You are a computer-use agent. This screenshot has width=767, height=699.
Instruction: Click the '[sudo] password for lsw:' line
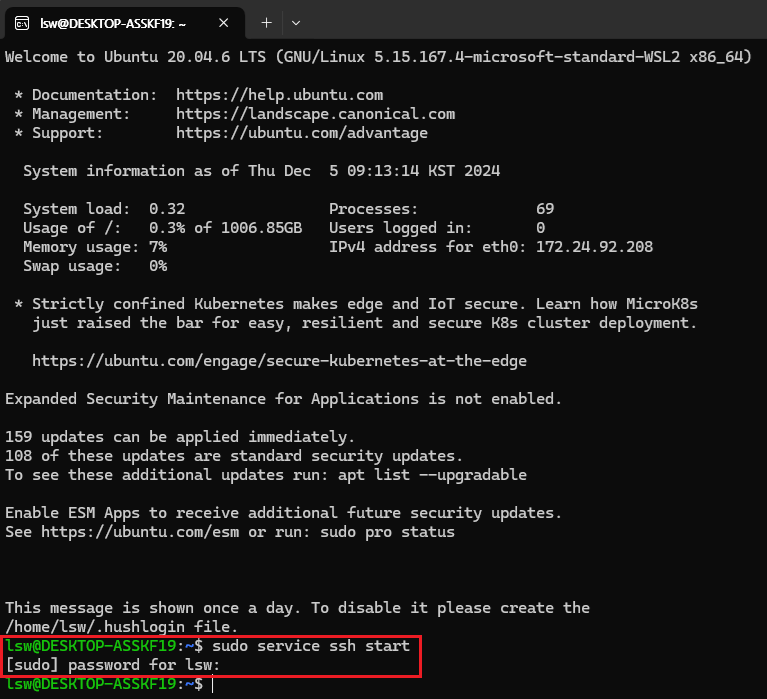(x=113, y=665)
